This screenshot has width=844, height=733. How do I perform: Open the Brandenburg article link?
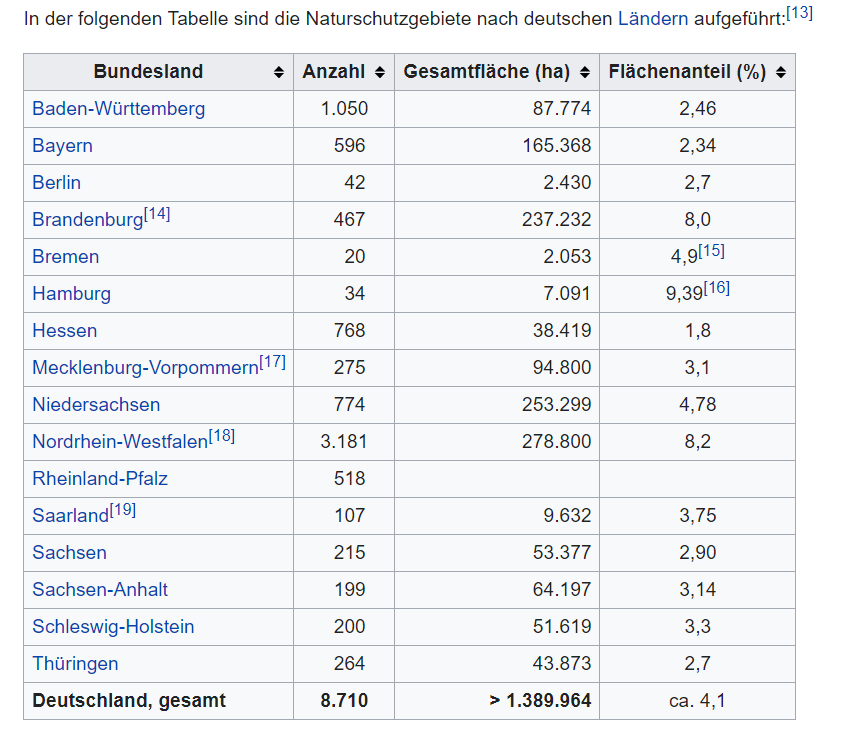point(87,220)
